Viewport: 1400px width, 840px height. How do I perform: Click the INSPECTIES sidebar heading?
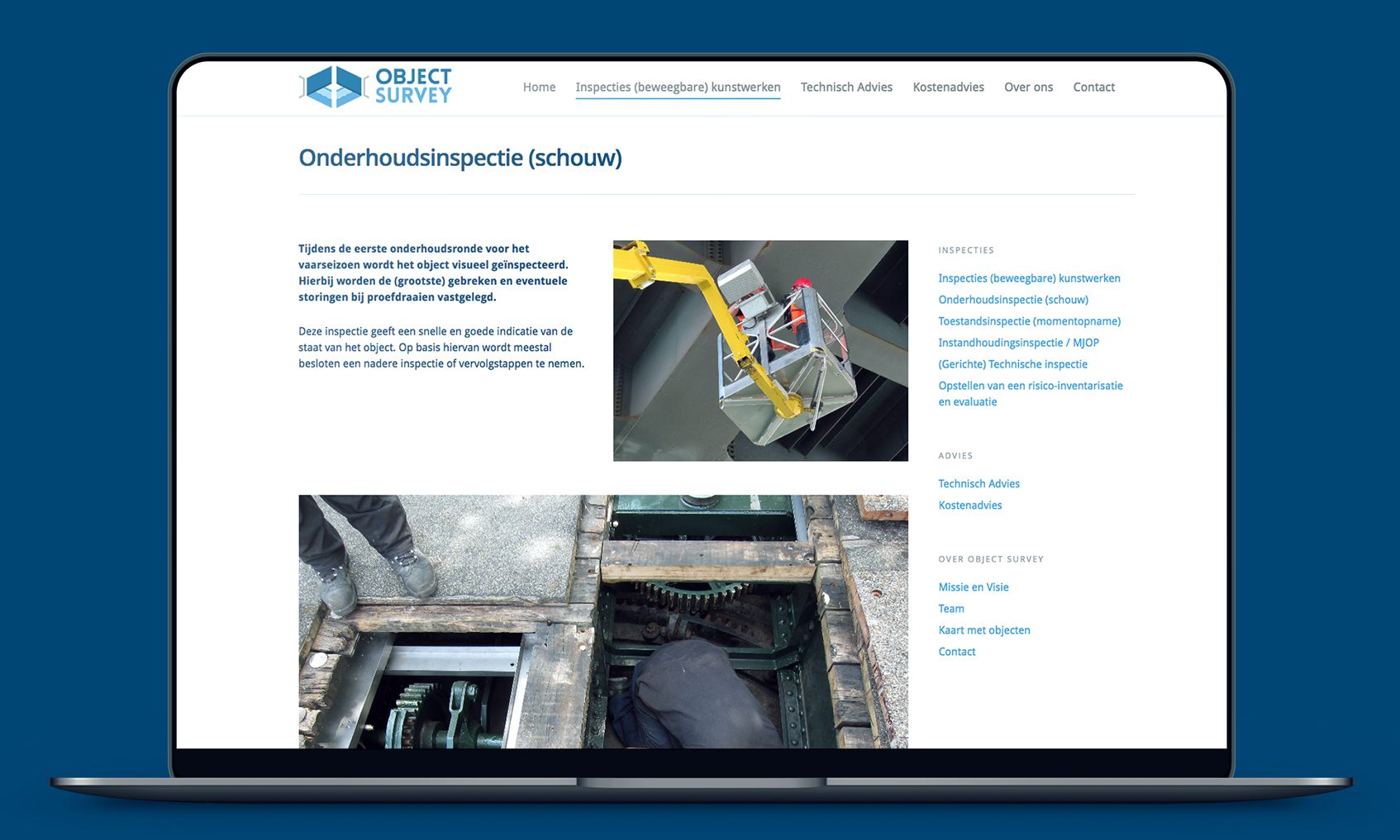(x=965, y=250)
